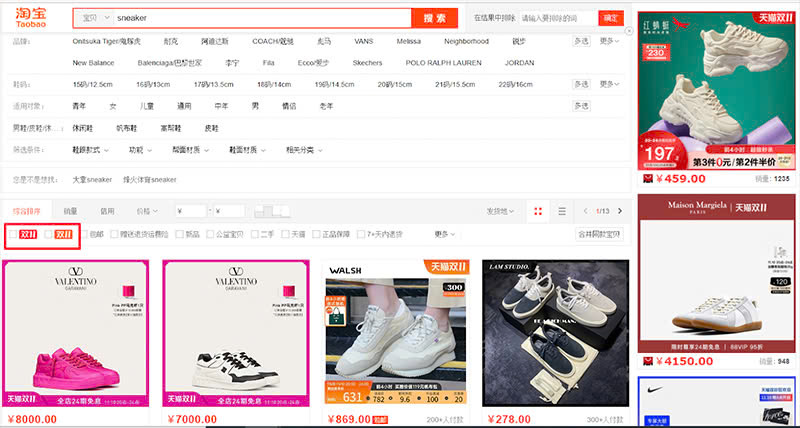The width and height of the screenshot is (800, 428).
Task: Expand 更多 in the shoe size row
Action: 610,84
